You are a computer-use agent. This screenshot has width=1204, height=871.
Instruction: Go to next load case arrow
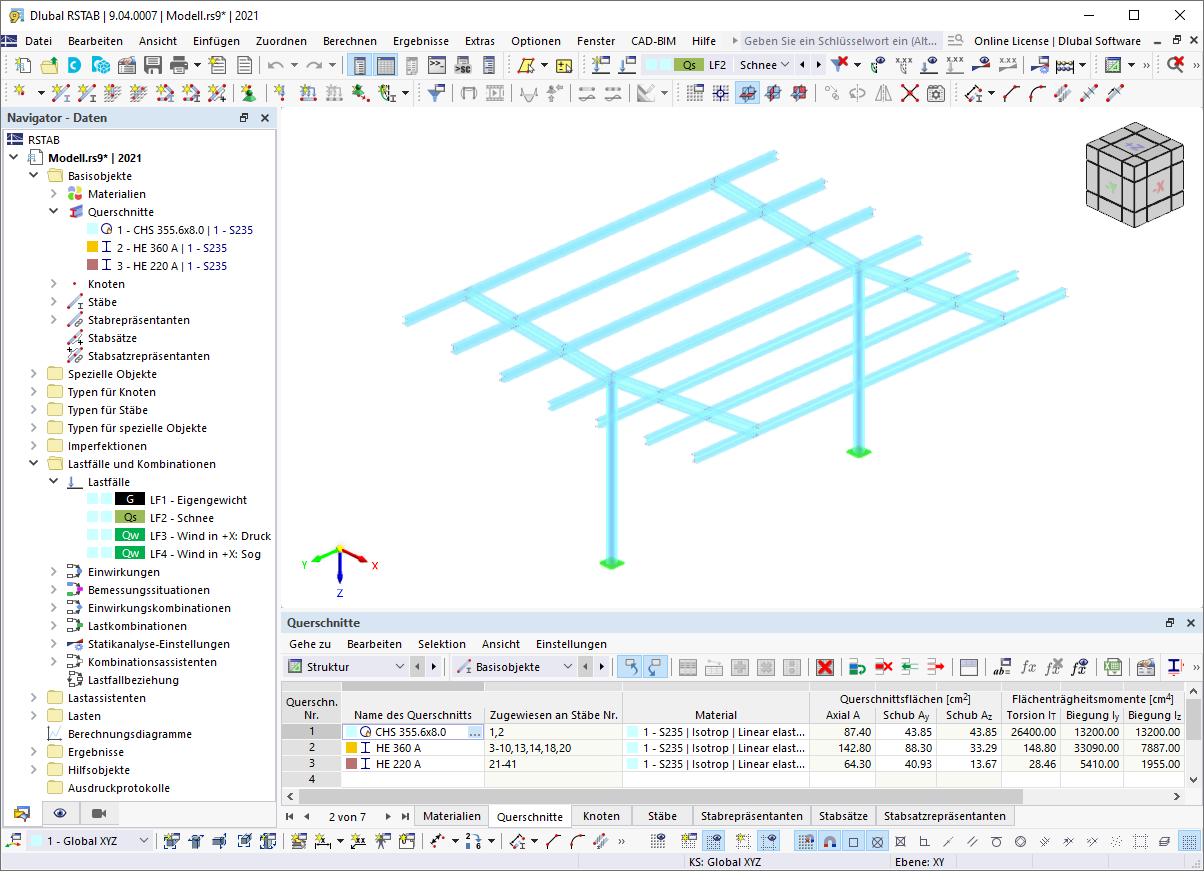coord(819,65)
